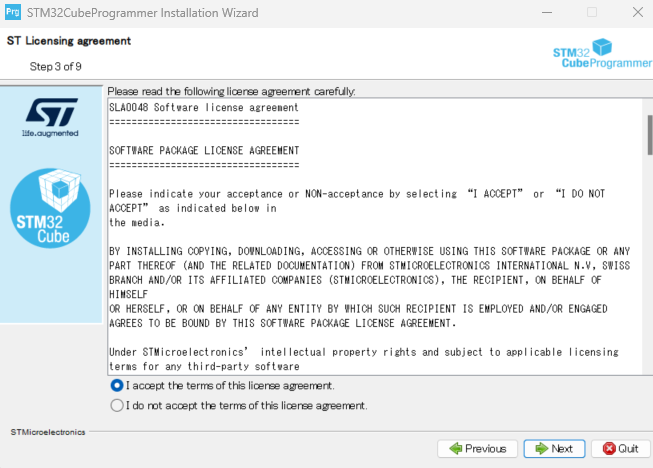Go back with the Previous button

(478, 449)
